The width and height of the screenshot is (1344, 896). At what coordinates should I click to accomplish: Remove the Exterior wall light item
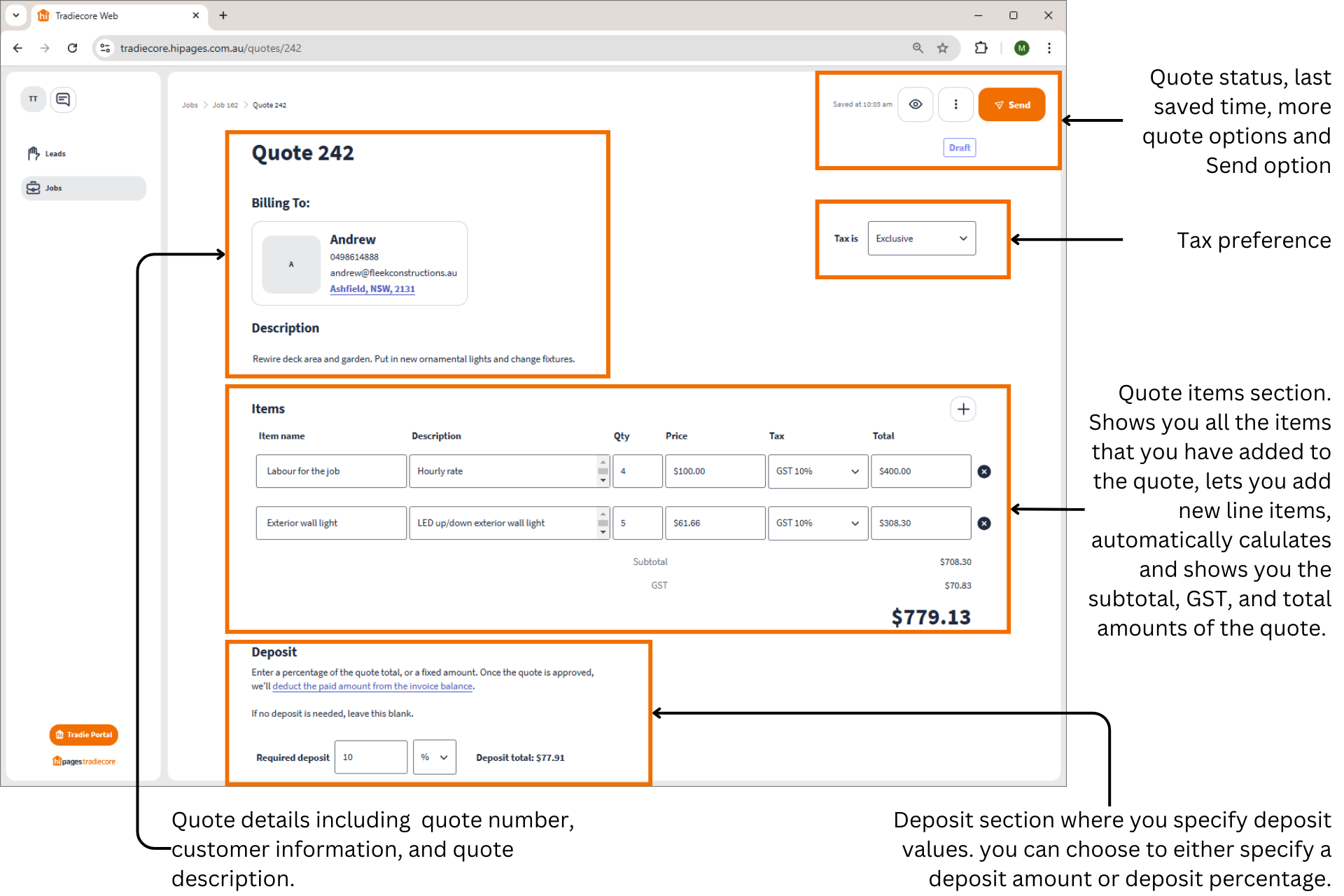(983, 524)
